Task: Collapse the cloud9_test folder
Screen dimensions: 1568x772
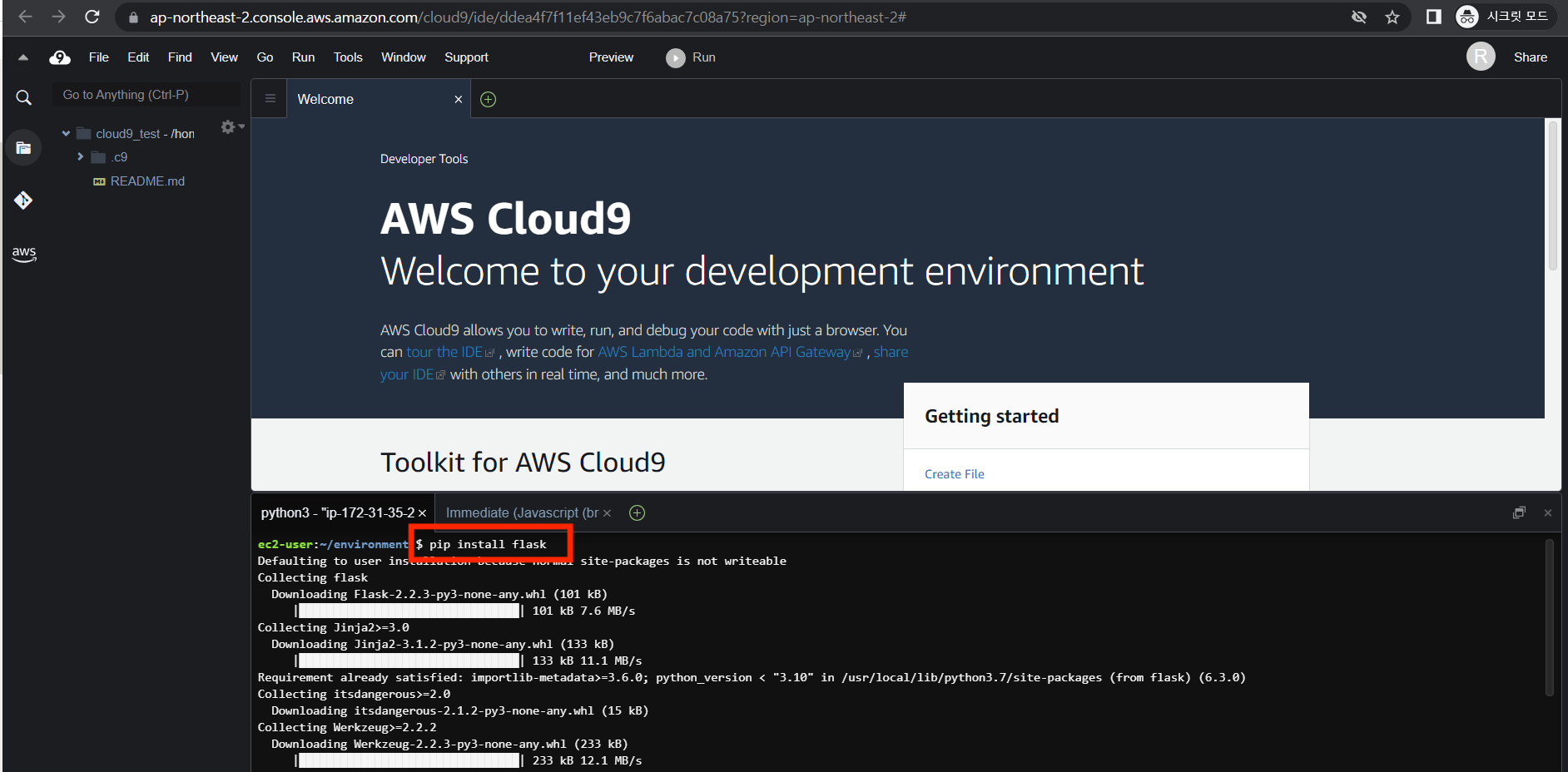Action: click(x=66, y=133)
